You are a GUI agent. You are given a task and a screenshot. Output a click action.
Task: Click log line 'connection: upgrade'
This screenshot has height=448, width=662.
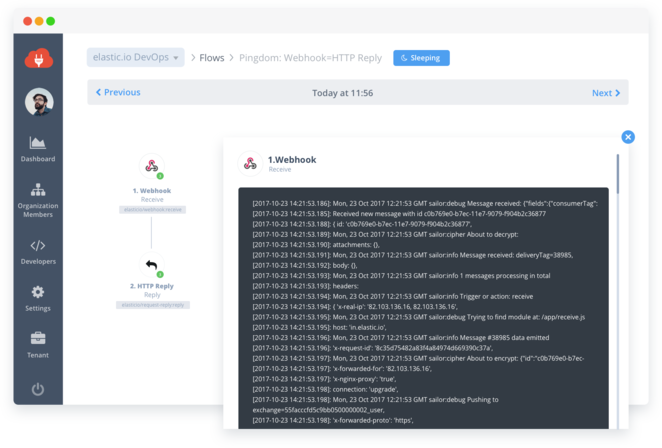325,389
